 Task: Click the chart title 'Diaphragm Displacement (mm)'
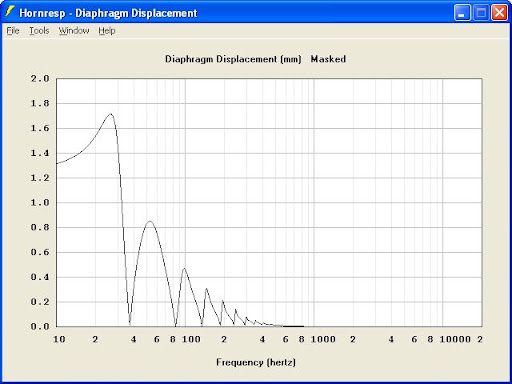click(x=233, y=59)
